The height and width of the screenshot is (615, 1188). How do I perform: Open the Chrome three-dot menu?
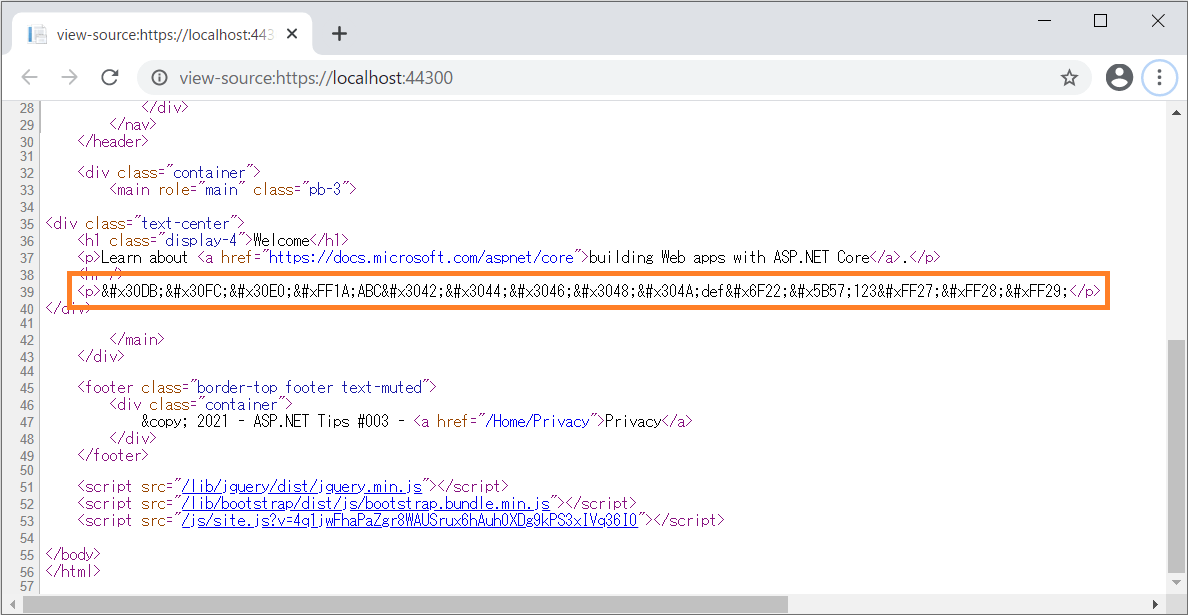tap(1159, 77)
